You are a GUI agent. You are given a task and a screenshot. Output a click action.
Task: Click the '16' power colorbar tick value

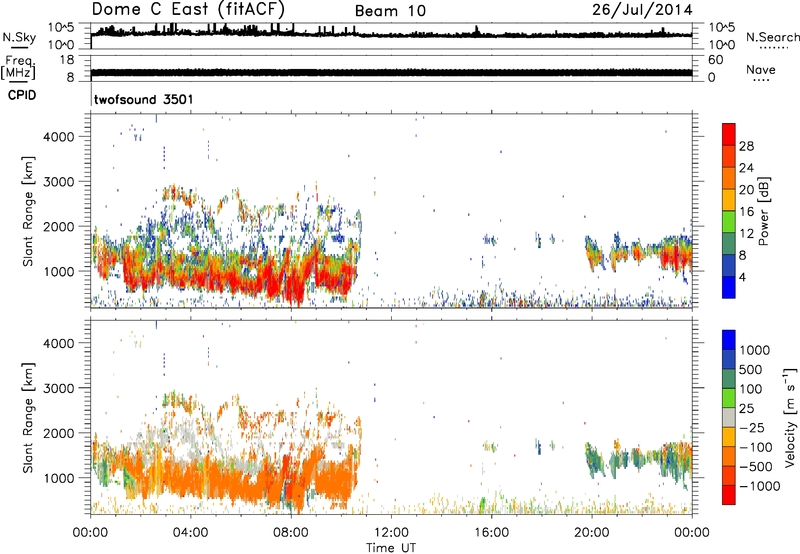point(746,212)
